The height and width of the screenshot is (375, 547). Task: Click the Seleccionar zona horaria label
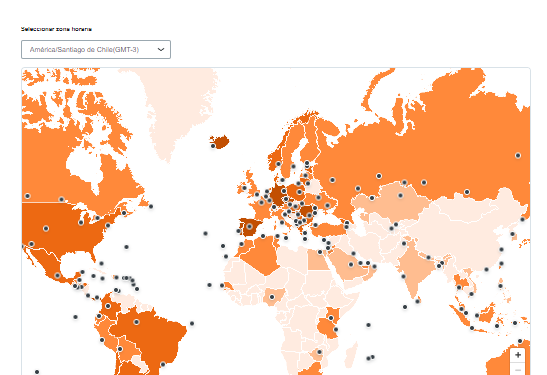coord(56,29)
